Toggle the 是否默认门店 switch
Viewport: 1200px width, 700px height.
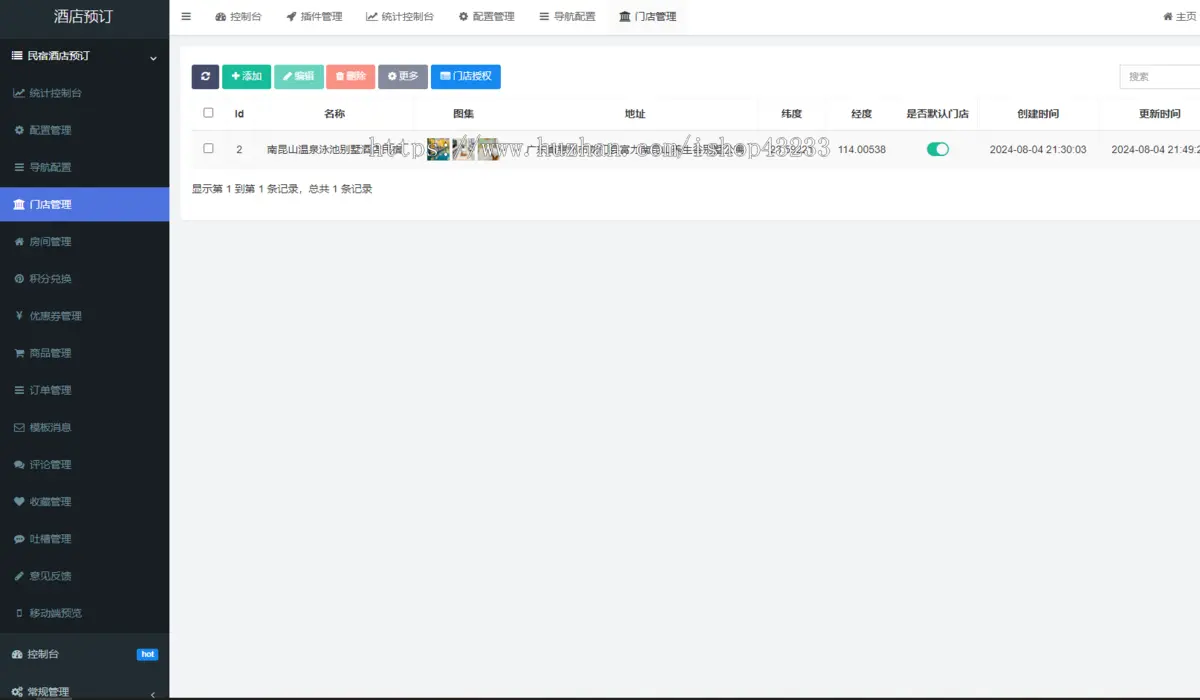(x=937, y=149)
